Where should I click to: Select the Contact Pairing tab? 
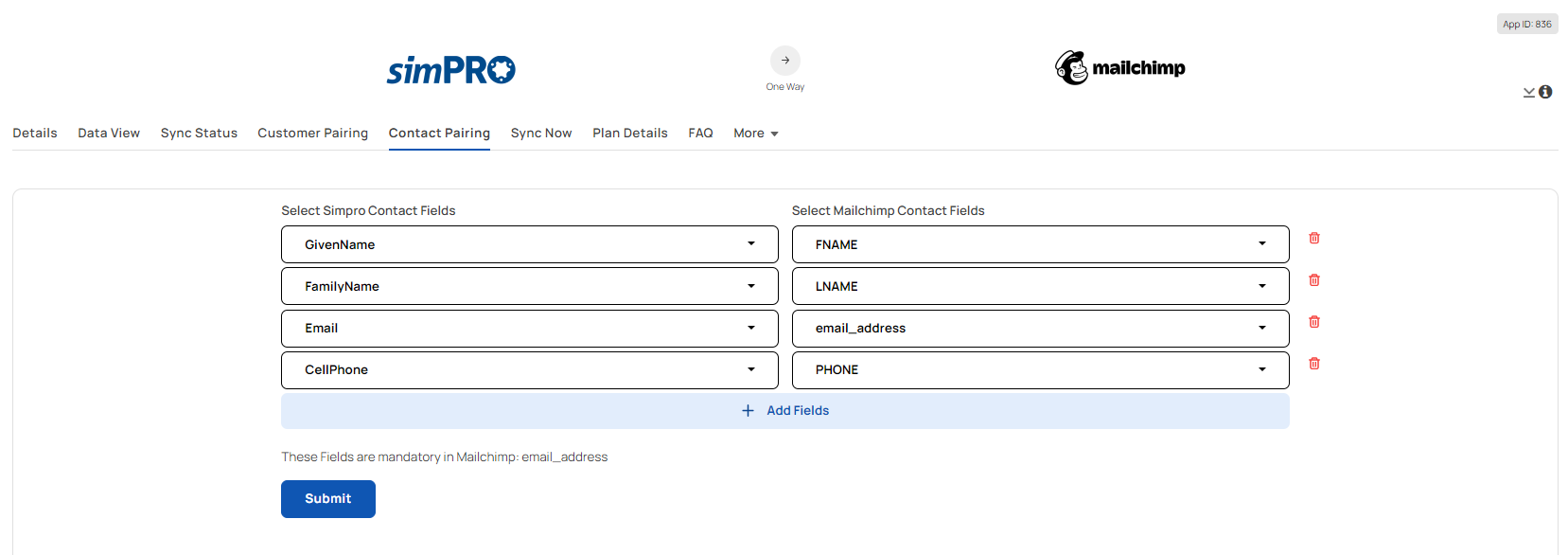pyautogui.click(x=439, y=133)
